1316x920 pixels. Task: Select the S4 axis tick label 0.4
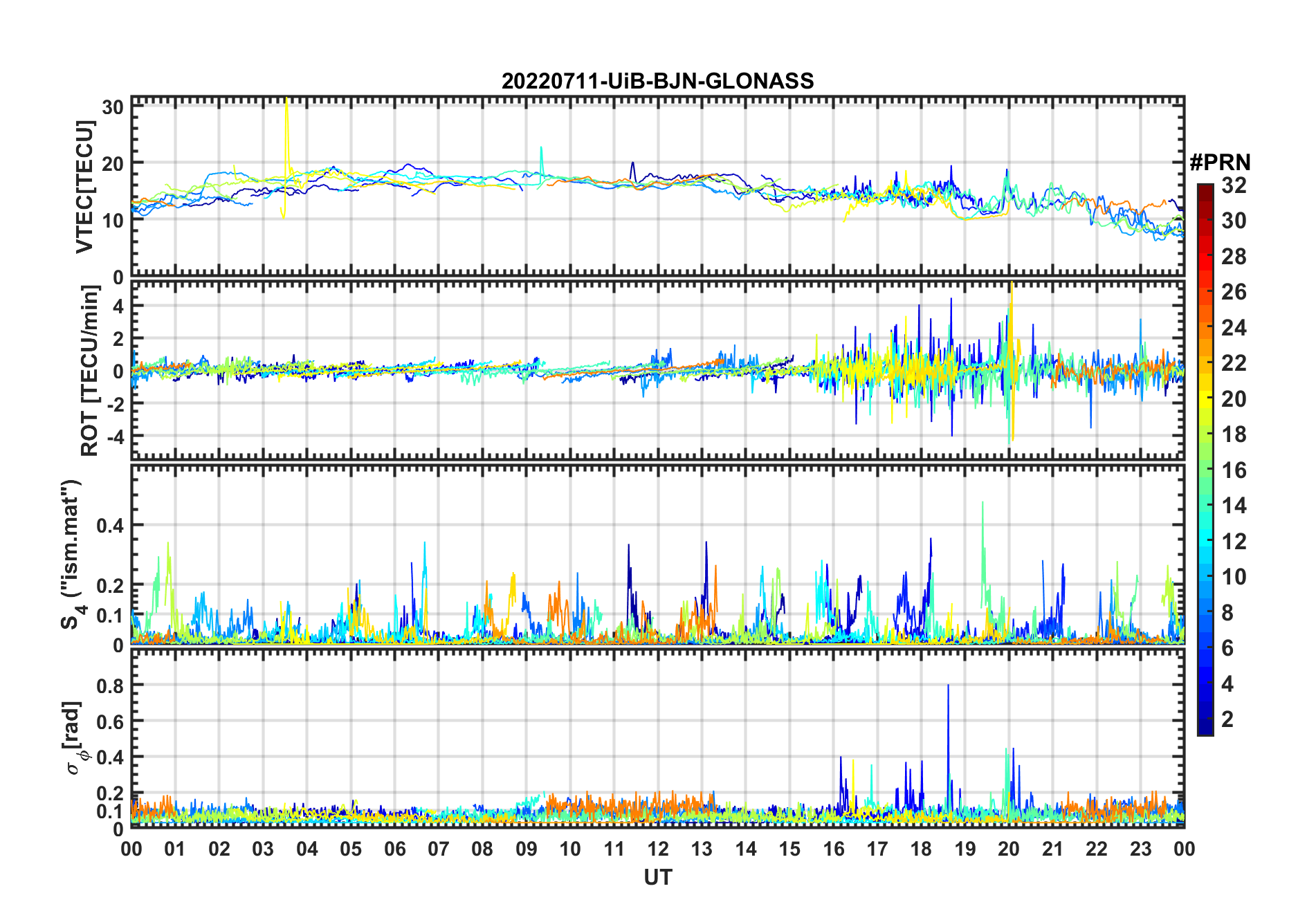110,526
